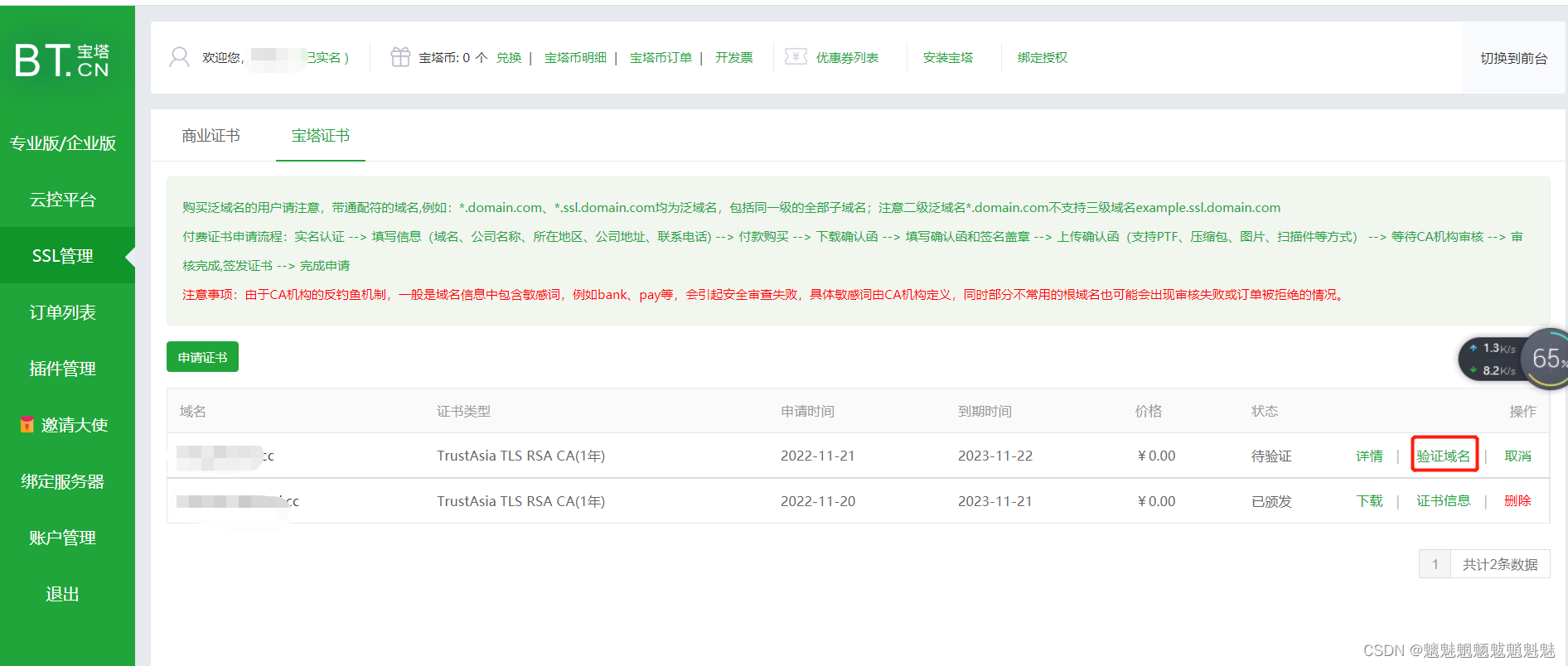
Task: Click 验证域名 for the pending certificate
Action: tap(1444, 456)
